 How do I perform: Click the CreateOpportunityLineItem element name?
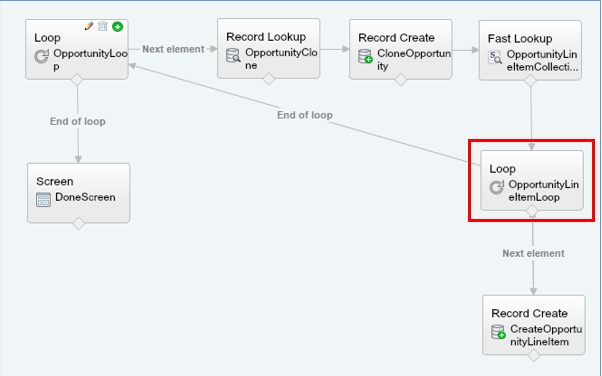tap(546, 335)
